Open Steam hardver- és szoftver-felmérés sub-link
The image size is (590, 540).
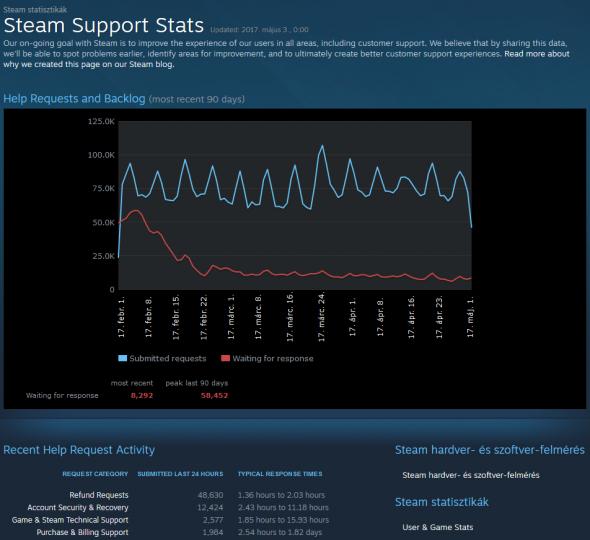point(471,475)
